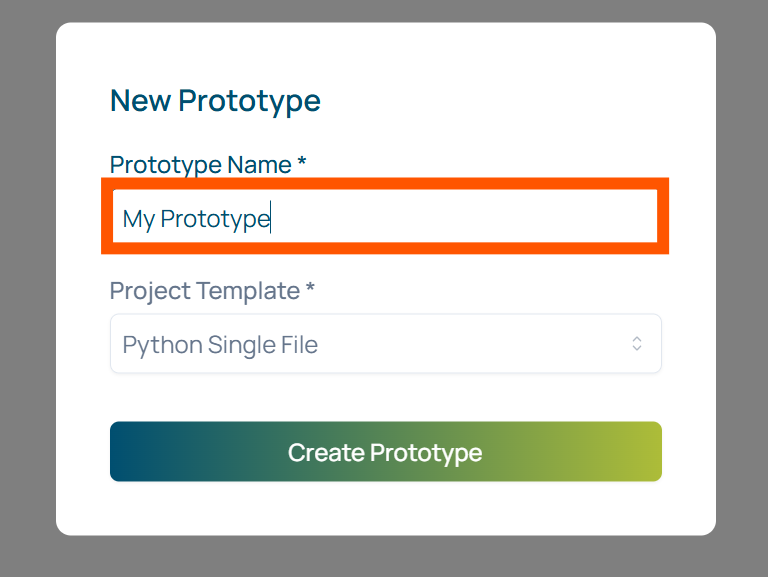The image size is (768, 577).
Task: Click the Create Prototype button
Action: click(x=385, y=452)
